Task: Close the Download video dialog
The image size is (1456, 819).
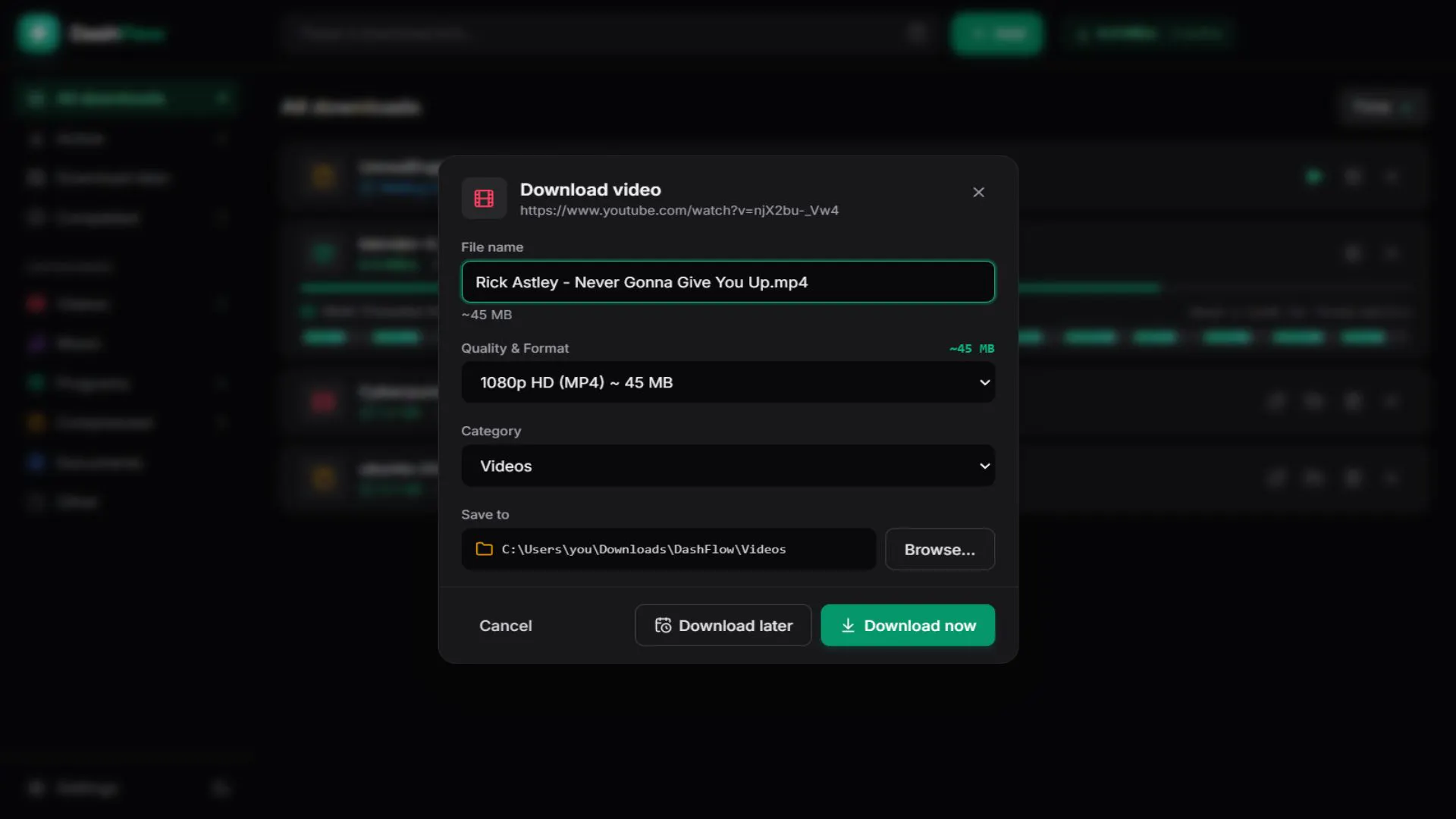Action: click(978, 193)
